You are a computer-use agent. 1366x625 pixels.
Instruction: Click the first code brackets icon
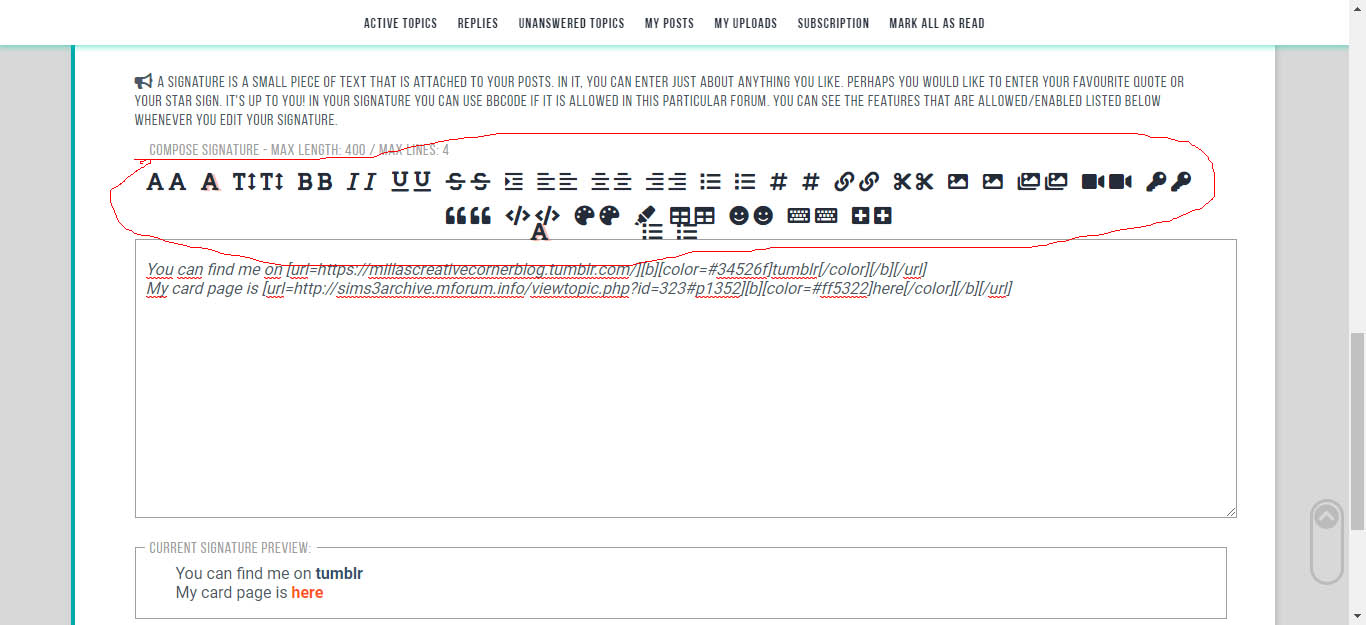[517, 215]
